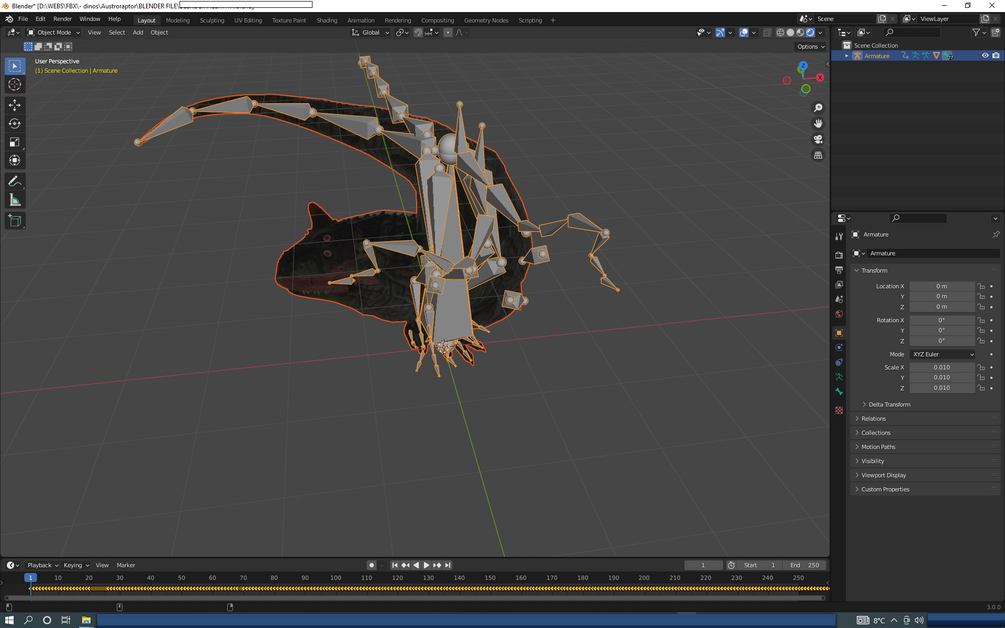Select the Move tool
Viewport: 1005px width, 628px height.
[x=15, y=105]
